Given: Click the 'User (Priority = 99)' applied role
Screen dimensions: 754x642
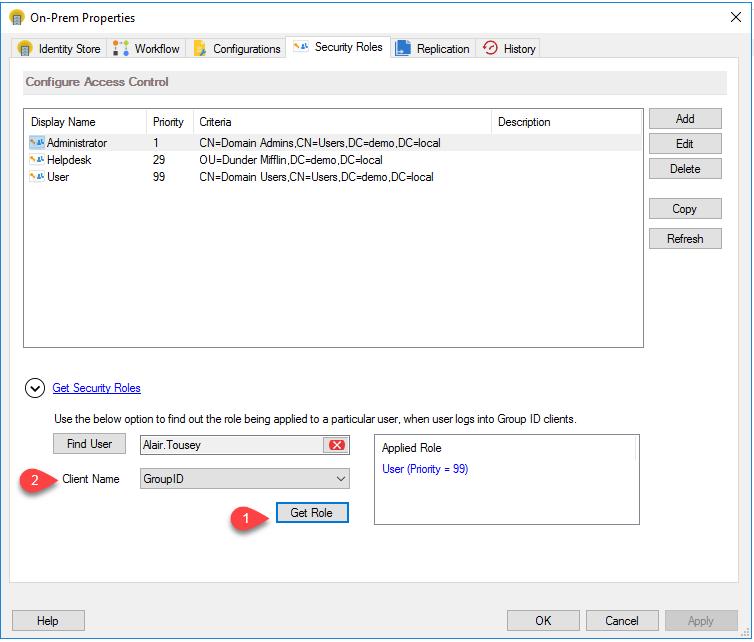Looking at the screenshot, I should tap(425, 469).
